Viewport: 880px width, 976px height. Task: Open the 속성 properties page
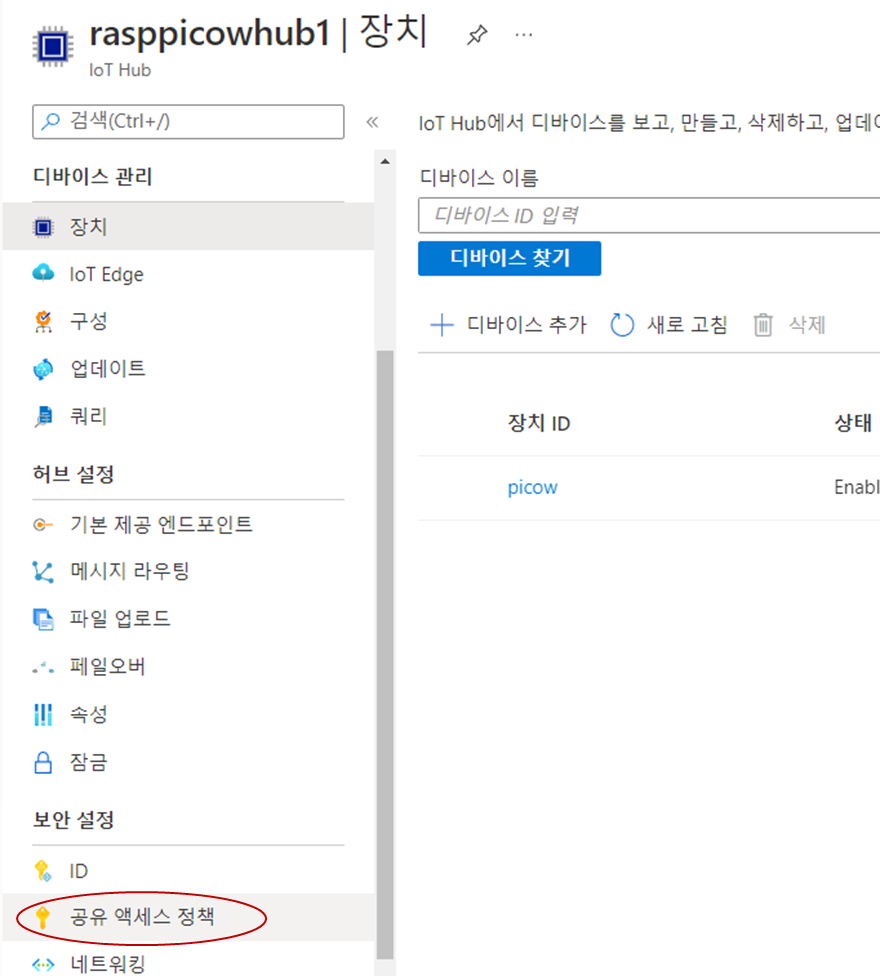click(88, 715)
